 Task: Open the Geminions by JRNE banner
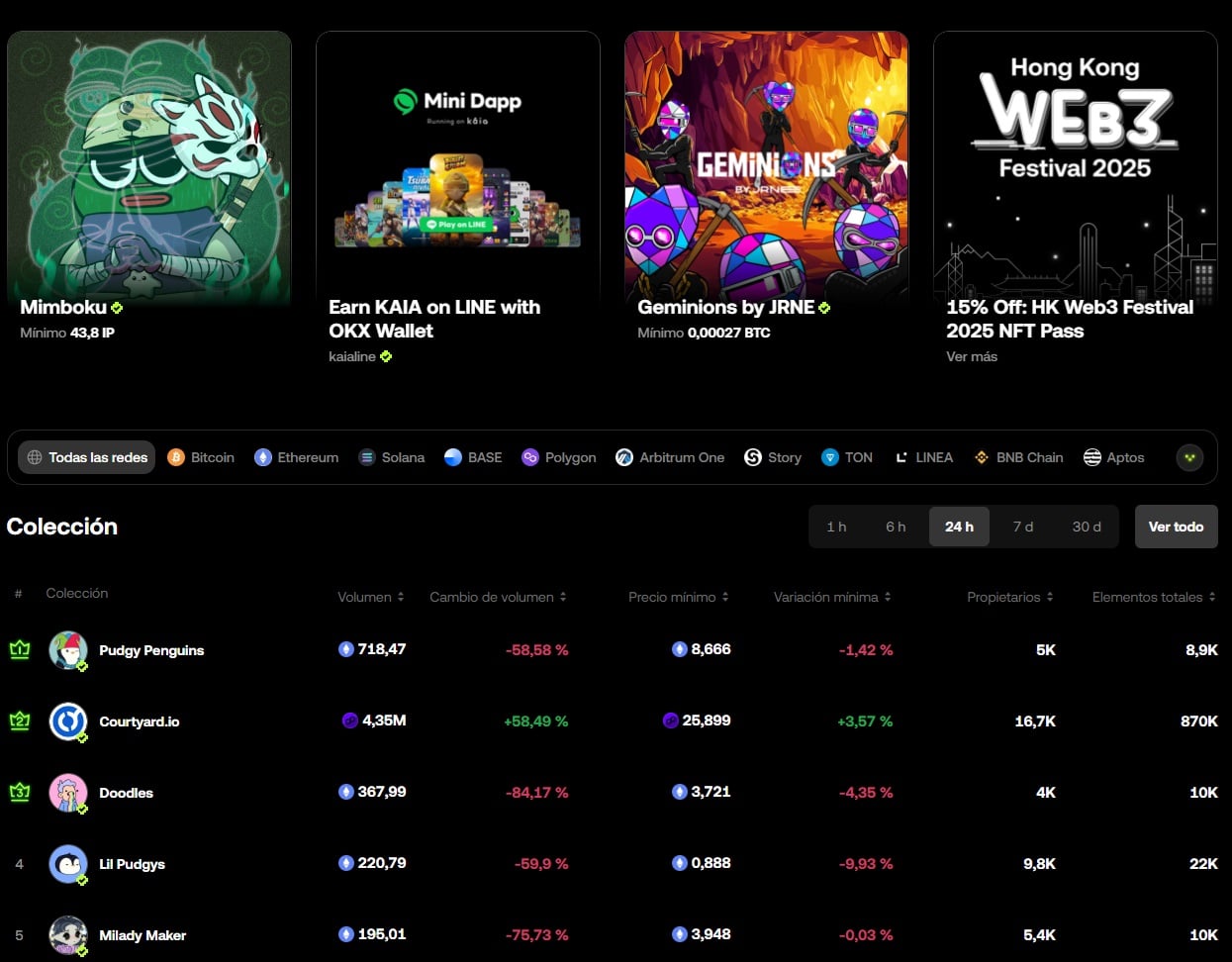pos(767,188)
